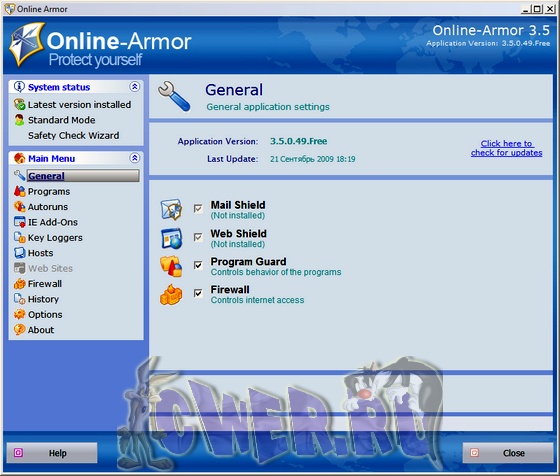Open Firewall from Main Menu

click(45, 284)
